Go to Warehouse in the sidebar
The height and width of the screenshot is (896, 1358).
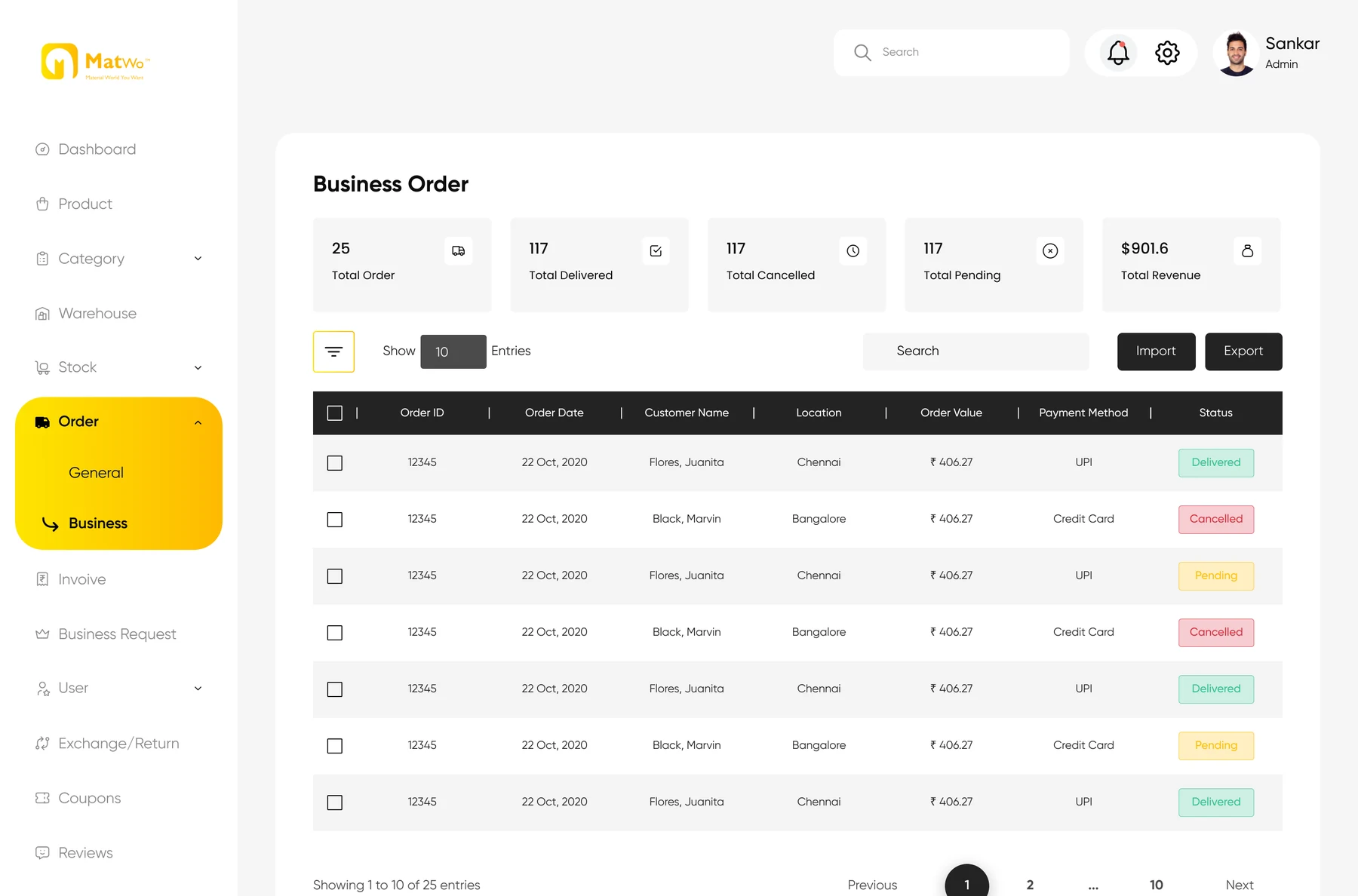point(85,314)
